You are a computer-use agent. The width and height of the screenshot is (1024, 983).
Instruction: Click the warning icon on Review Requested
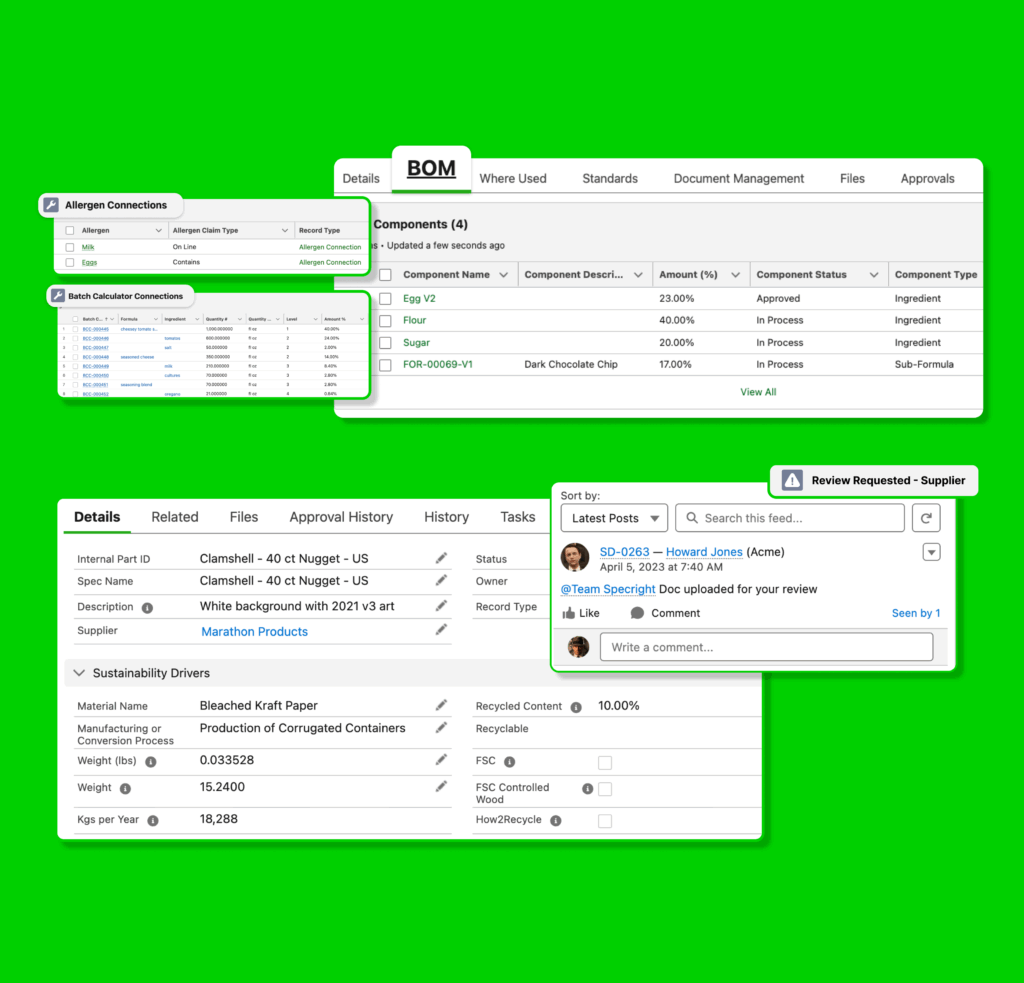(x=792, y=480)
